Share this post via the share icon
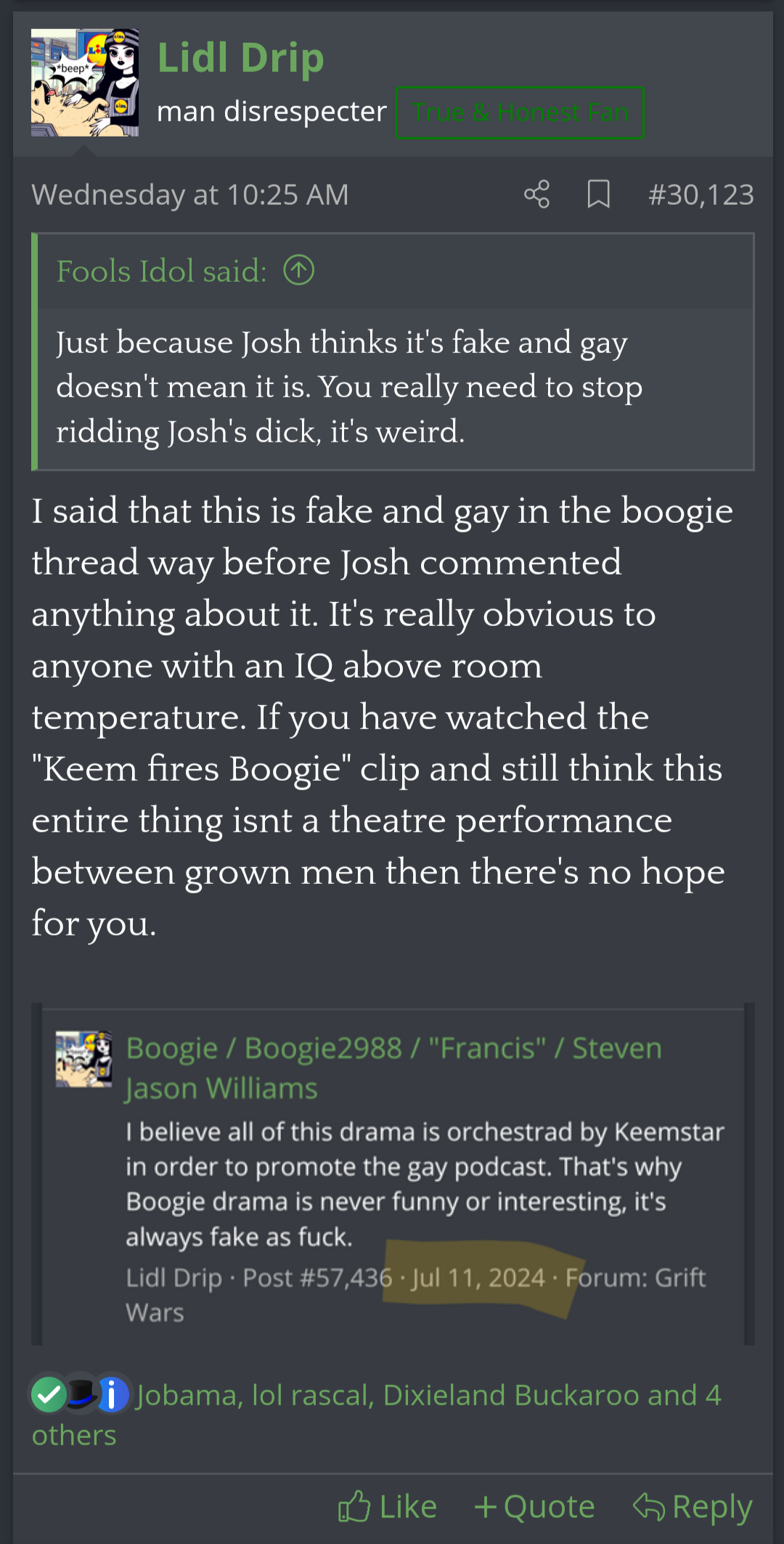Image resolution: width=784 pixels, height=1544 pixels. coord(536,195)
